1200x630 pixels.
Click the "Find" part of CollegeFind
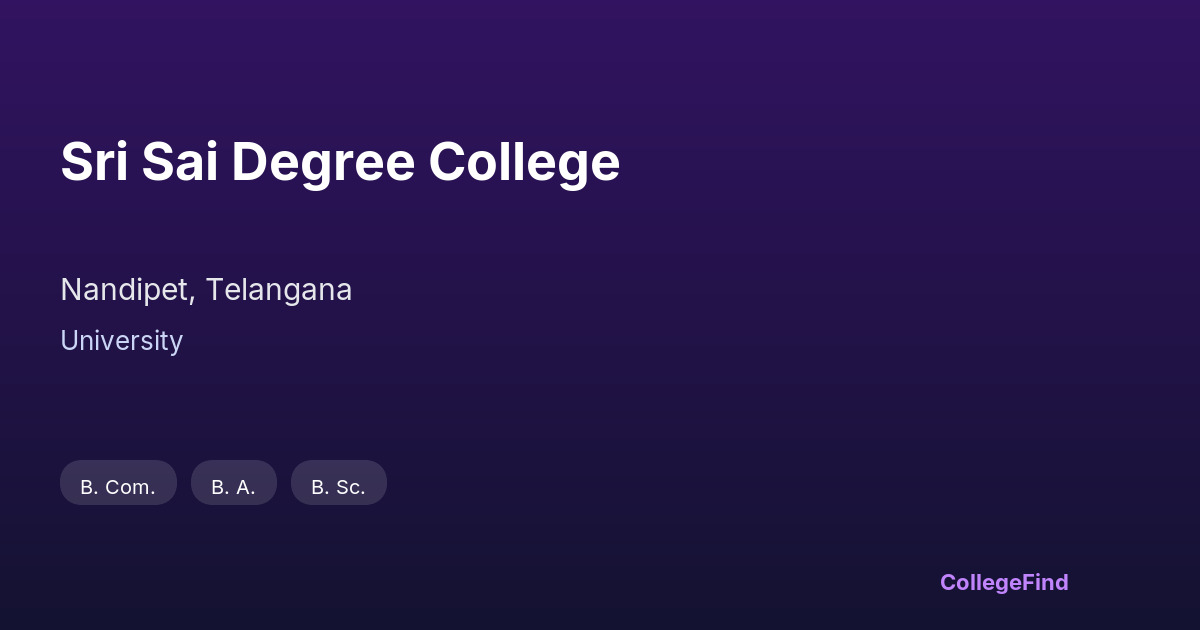click(x=1047, y=582)
